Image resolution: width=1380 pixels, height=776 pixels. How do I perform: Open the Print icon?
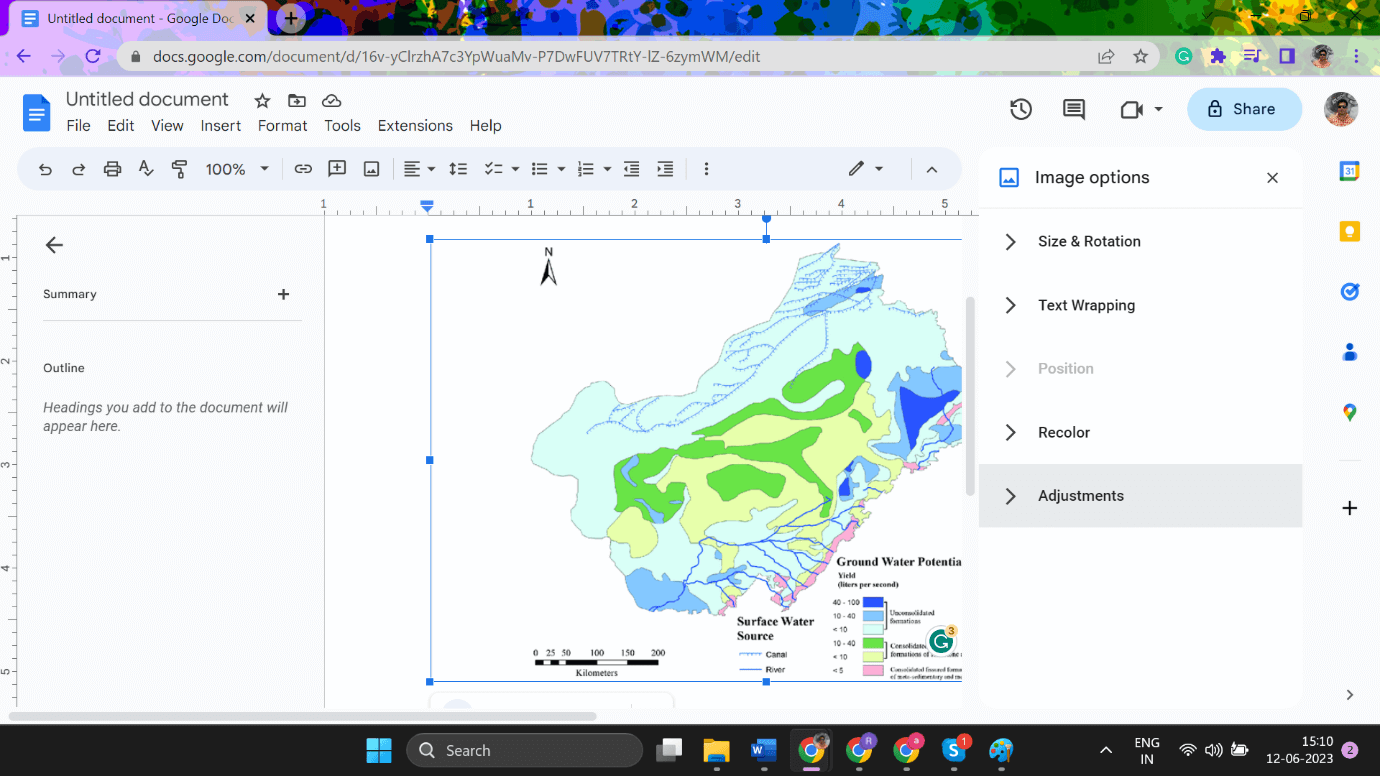(x=112, y=169)
